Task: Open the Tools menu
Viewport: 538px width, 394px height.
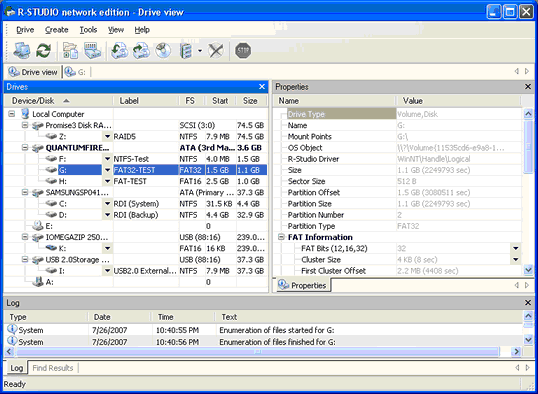Action: [88, 30]
